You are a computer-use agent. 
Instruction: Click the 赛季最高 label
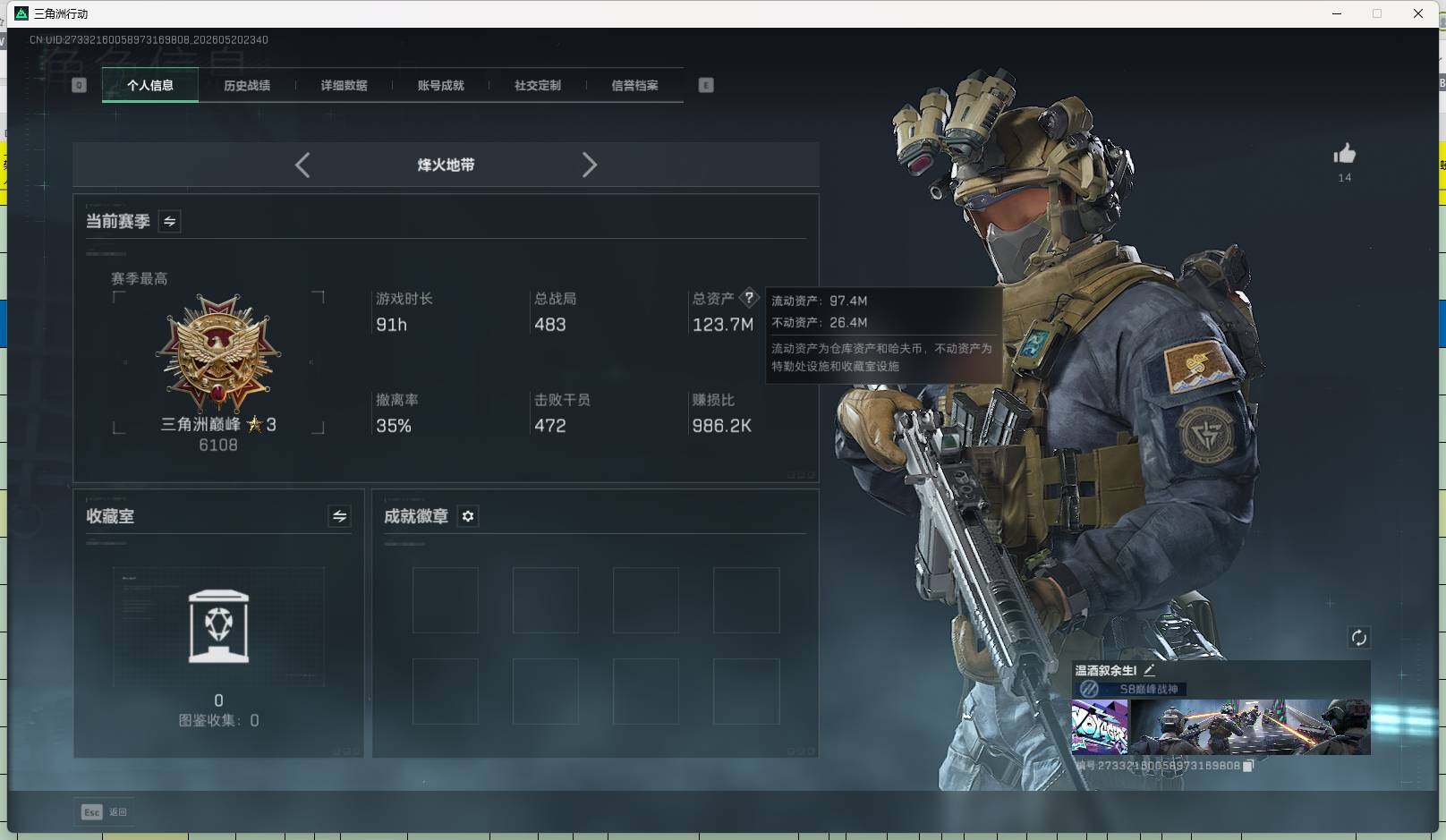140,278
